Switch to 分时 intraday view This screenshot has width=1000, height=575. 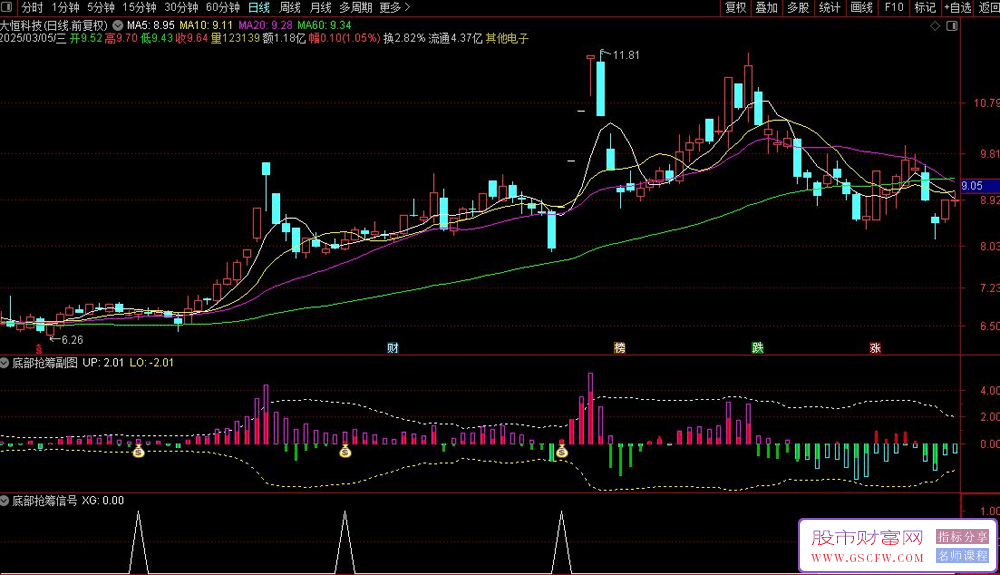pos(31,8)
